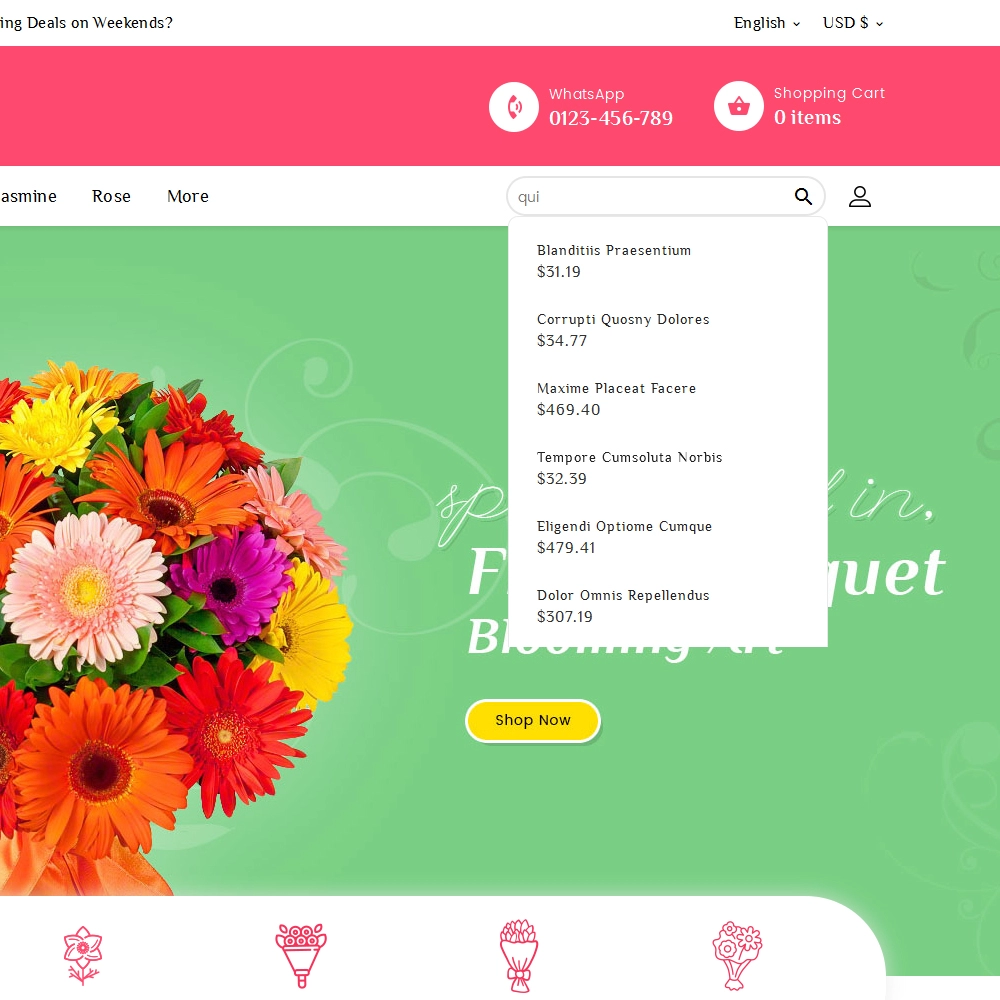
Task: Select the rose bouquet cone category icon
Action: coord(301,955)
